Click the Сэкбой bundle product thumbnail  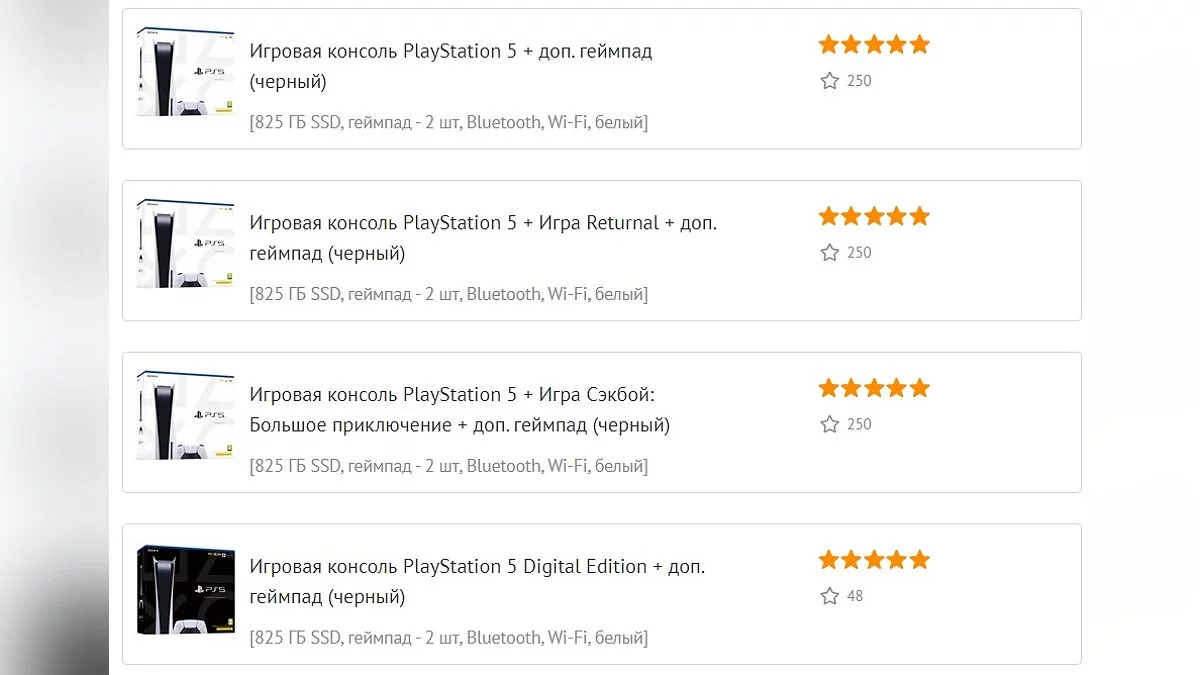185,417
